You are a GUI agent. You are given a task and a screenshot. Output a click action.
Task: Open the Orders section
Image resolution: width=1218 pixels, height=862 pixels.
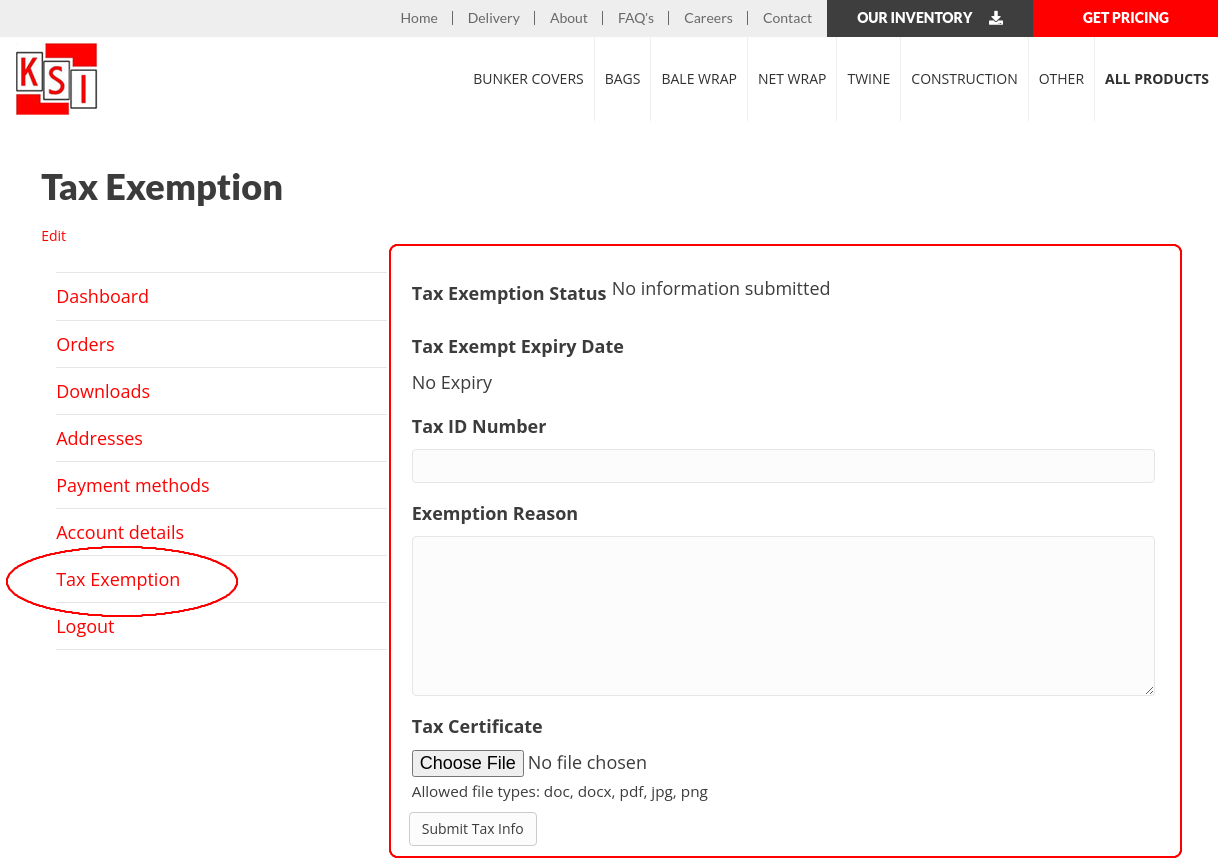click(85, 344)
